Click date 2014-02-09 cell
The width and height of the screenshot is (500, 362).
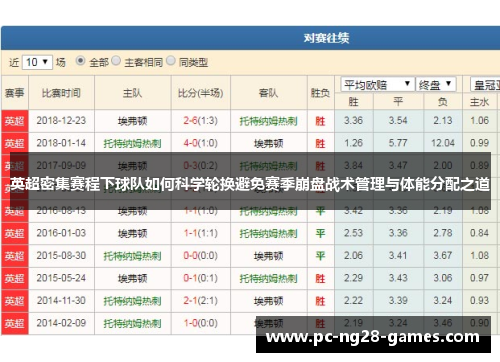(61, 323)
